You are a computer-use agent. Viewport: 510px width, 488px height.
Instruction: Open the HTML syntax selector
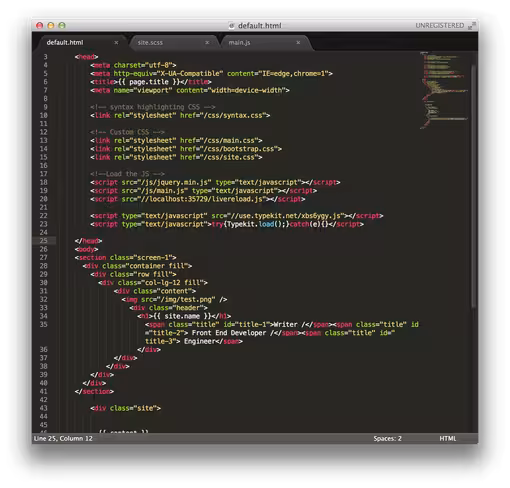[x=447, y=439]
